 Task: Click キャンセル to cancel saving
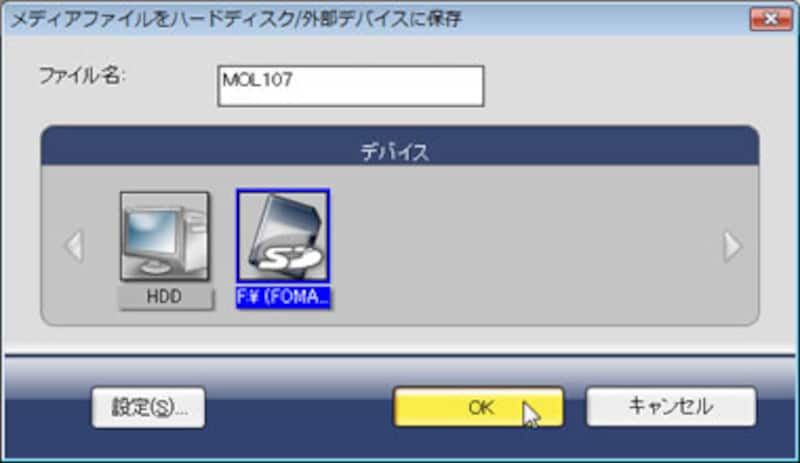(x=671, y=407)
